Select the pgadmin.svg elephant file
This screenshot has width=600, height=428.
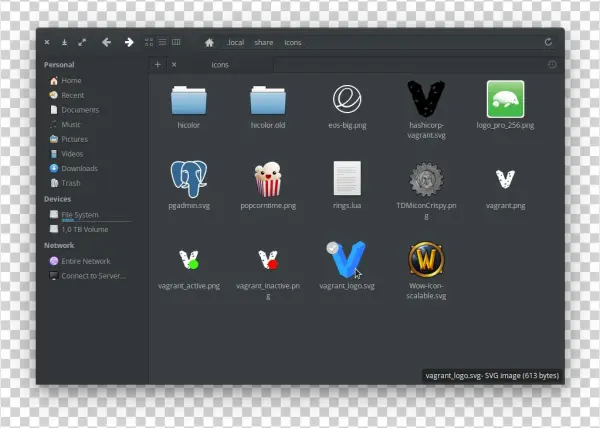coord(189,180)
